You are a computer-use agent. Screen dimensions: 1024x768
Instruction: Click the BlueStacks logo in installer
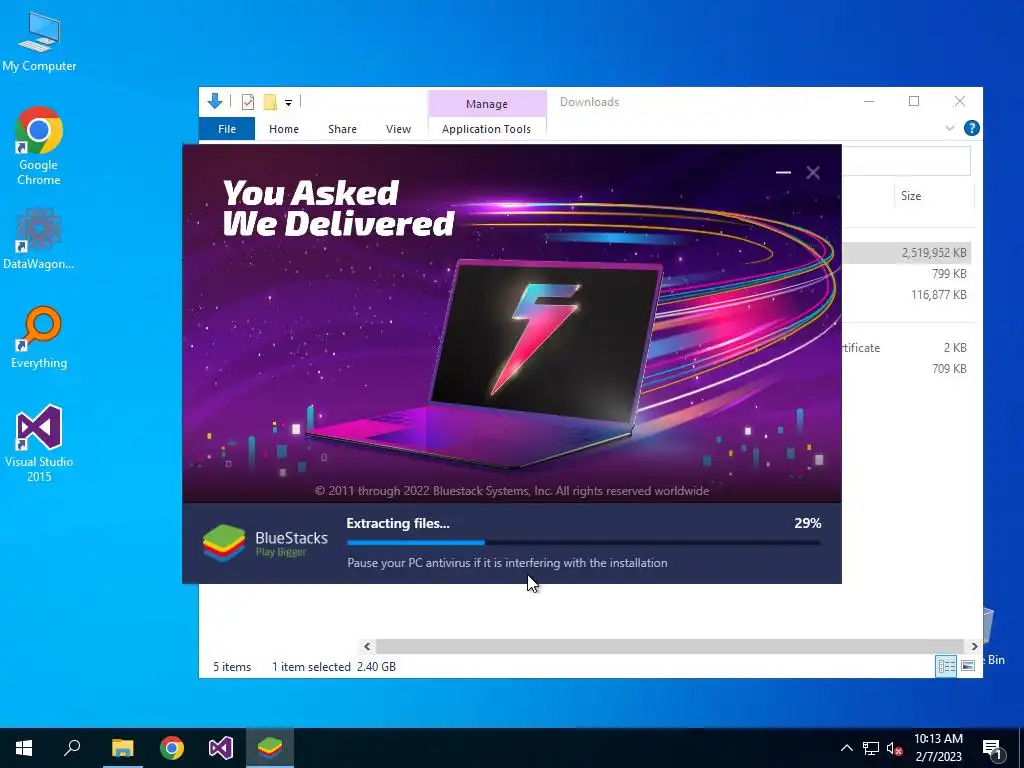pos(264,543)
